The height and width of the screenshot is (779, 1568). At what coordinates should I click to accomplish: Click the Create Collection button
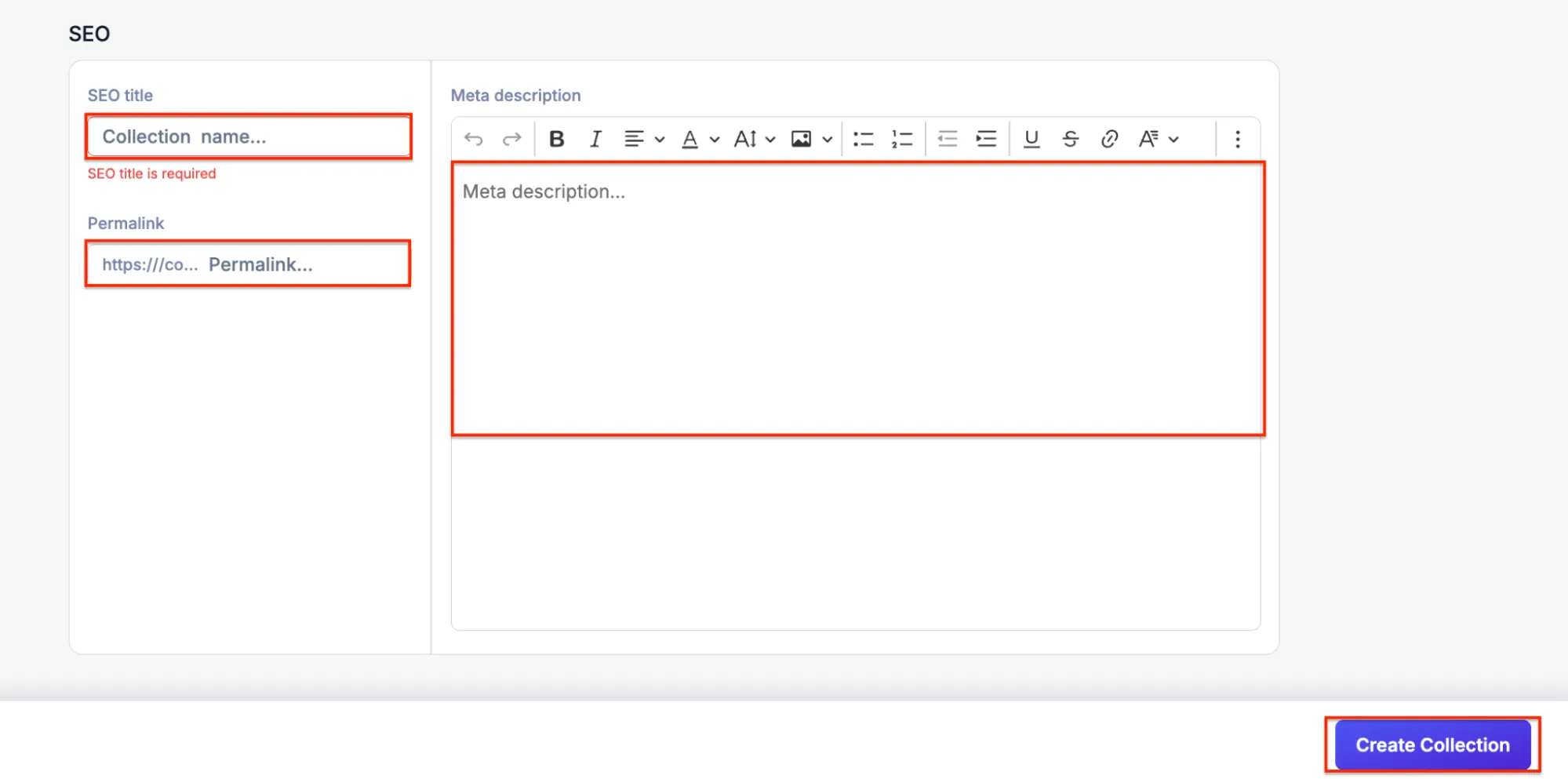[1432, 744]
